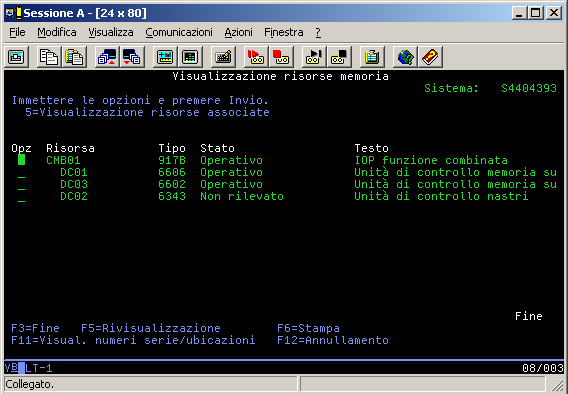568x394 pixels.
Task: Click cursor position 08/003 indicator
Action: point(543,368)
